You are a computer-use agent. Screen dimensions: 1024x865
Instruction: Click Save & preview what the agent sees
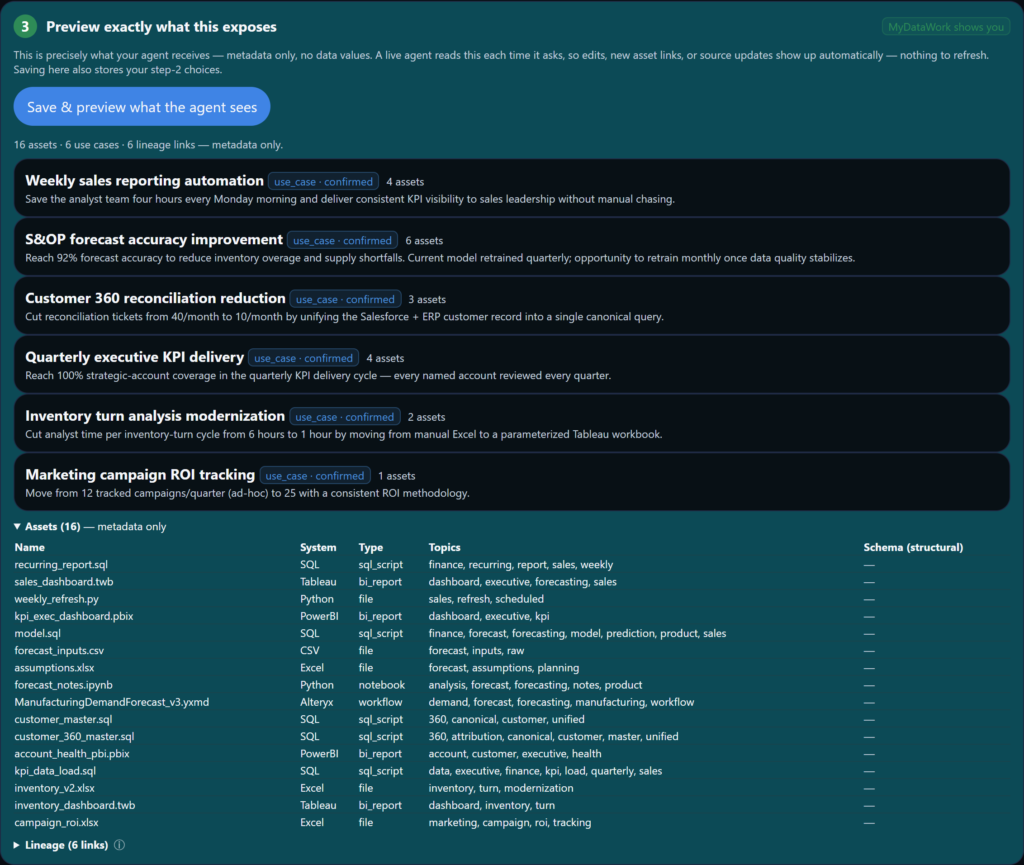point(142,107)
